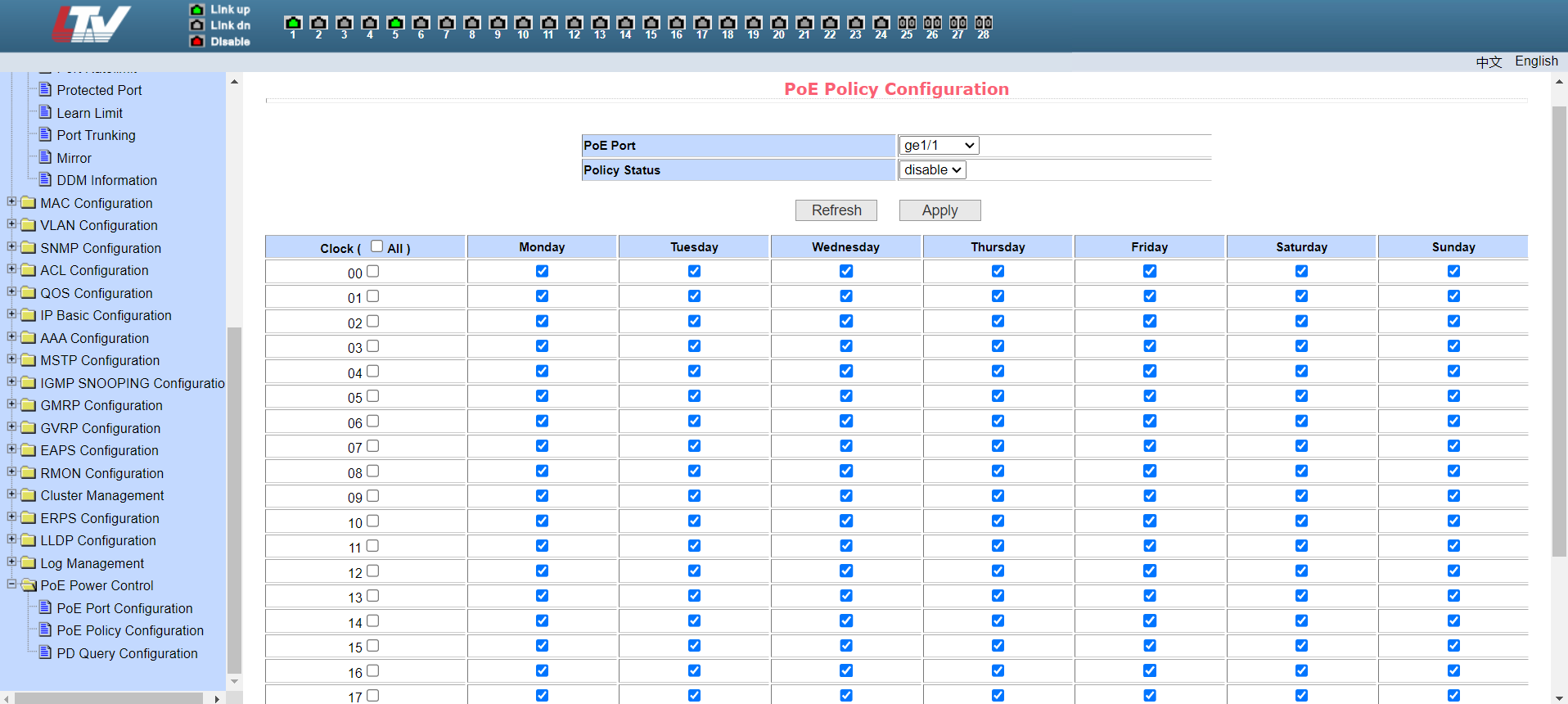Click port 1 icon in the port panel

[293, 23]
